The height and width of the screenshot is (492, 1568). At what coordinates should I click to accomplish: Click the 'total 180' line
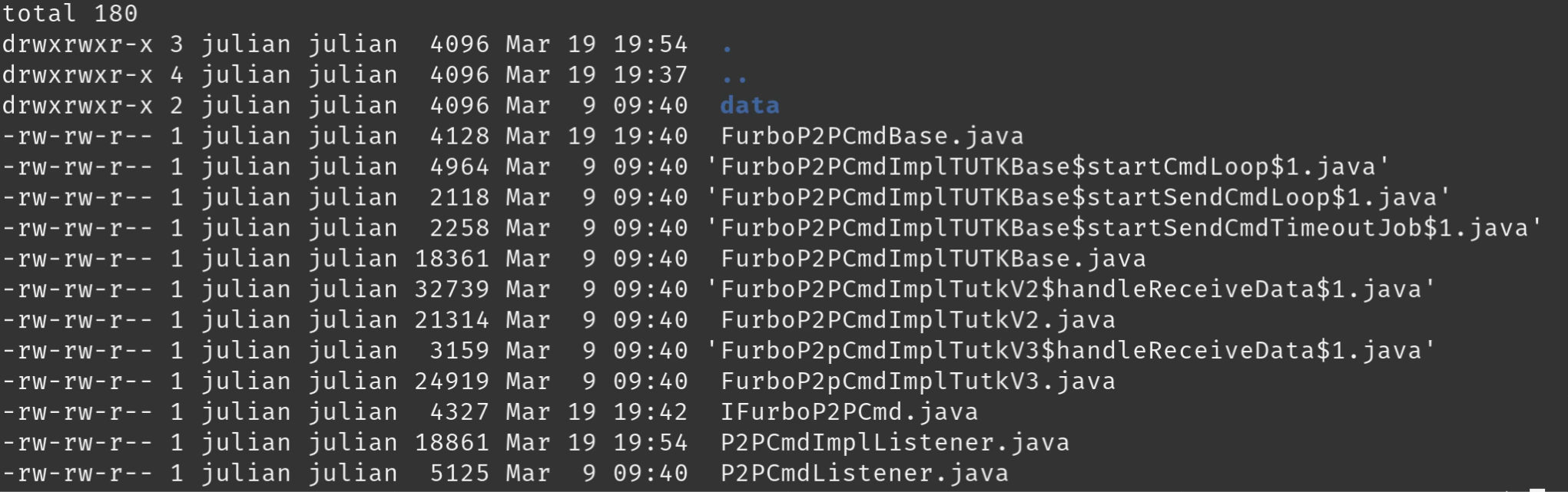pyautogui.click(x=70, y=13)
